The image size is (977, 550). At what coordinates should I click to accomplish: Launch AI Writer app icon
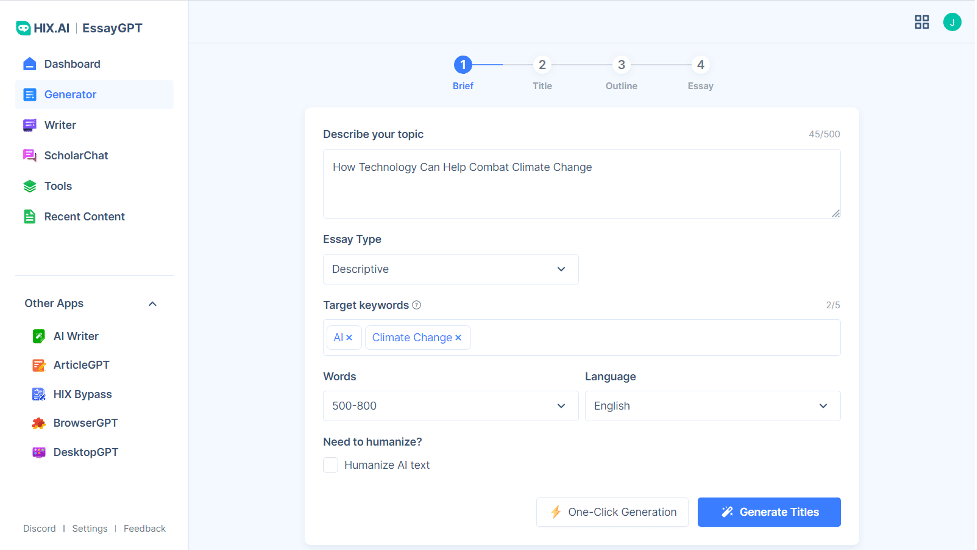tap(39, 336)
